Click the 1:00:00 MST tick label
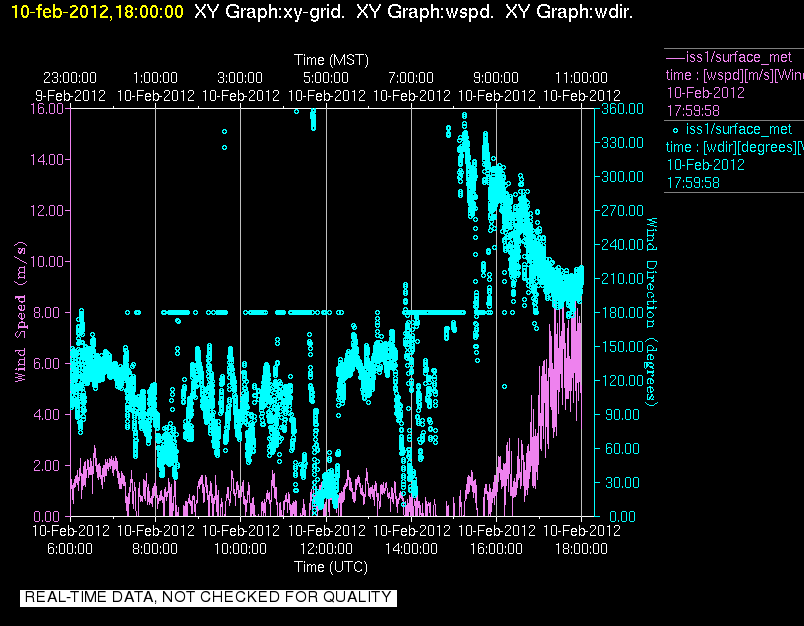Viewport: 804px width, 626px height. (155, 78)
